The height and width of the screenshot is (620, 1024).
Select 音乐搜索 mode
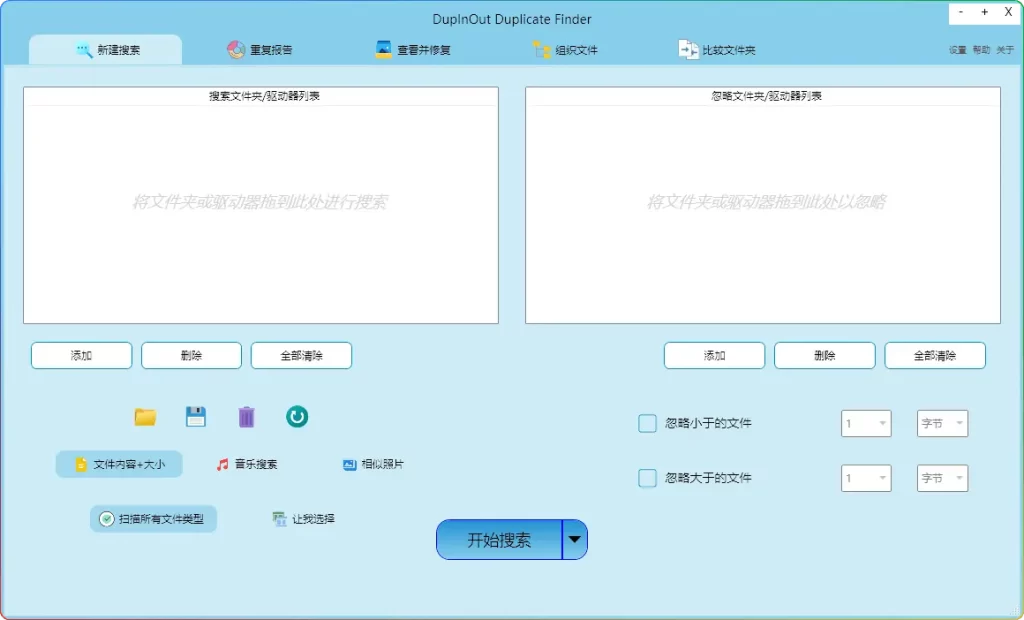(x=247, y=465)
